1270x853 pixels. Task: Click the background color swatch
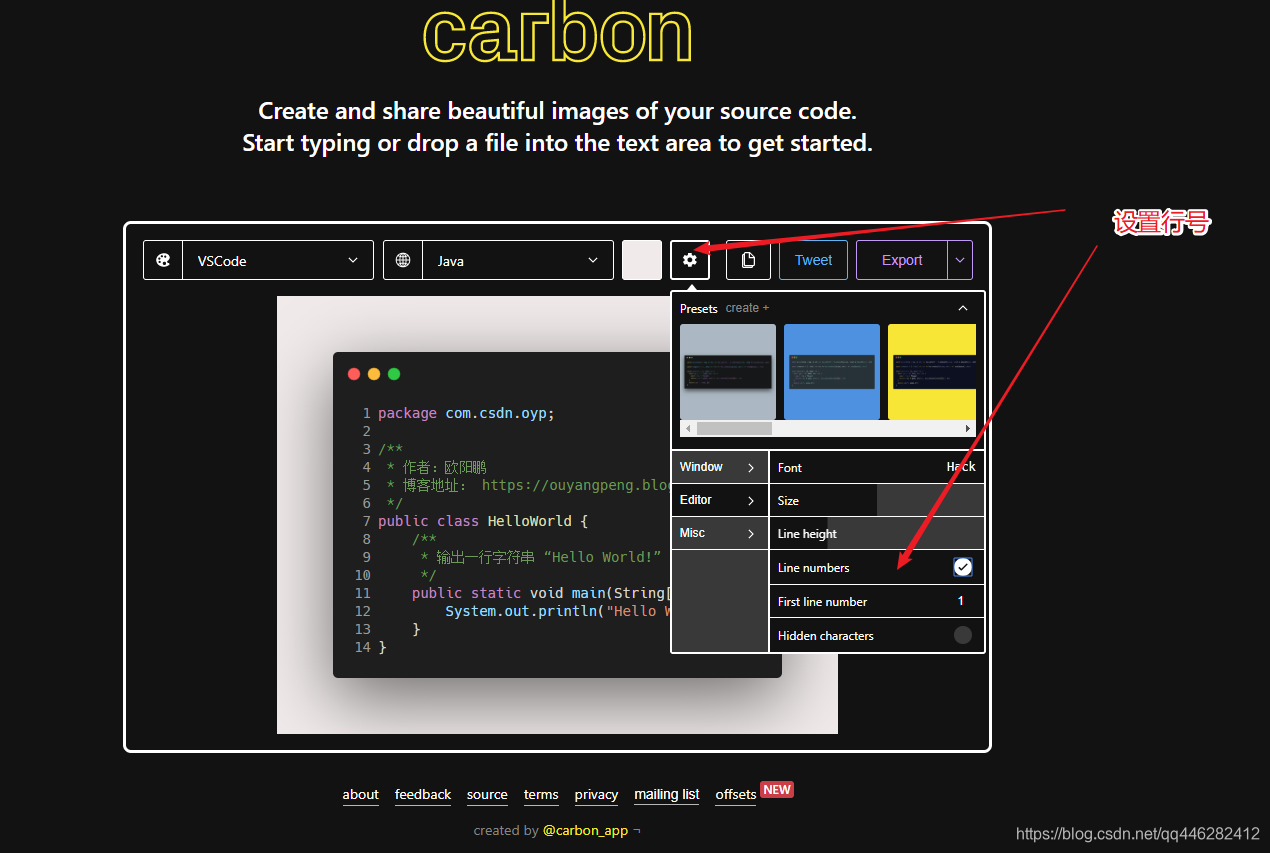642,260
